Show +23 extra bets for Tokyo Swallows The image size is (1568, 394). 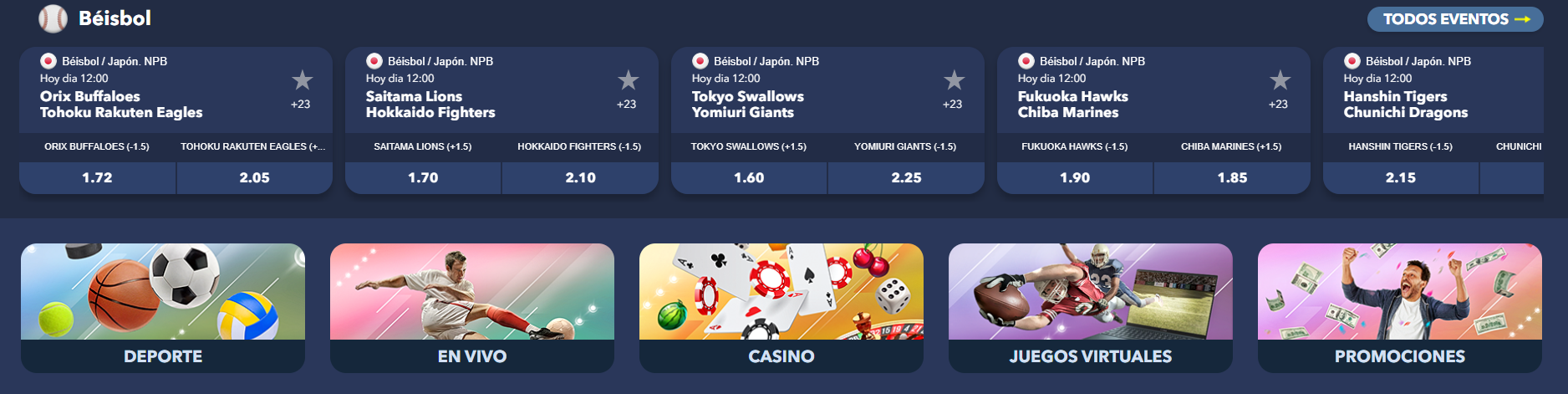click(x=952, y=105)
